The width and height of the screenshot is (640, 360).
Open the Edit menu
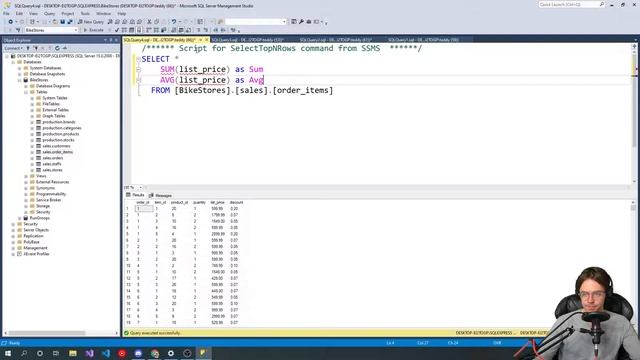19,13
